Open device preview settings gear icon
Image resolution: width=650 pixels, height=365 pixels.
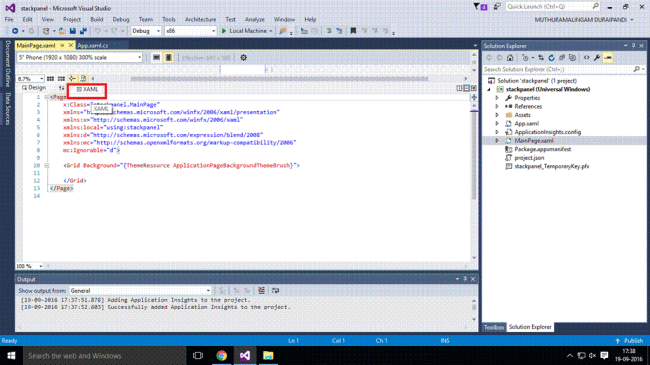[243, 58]
